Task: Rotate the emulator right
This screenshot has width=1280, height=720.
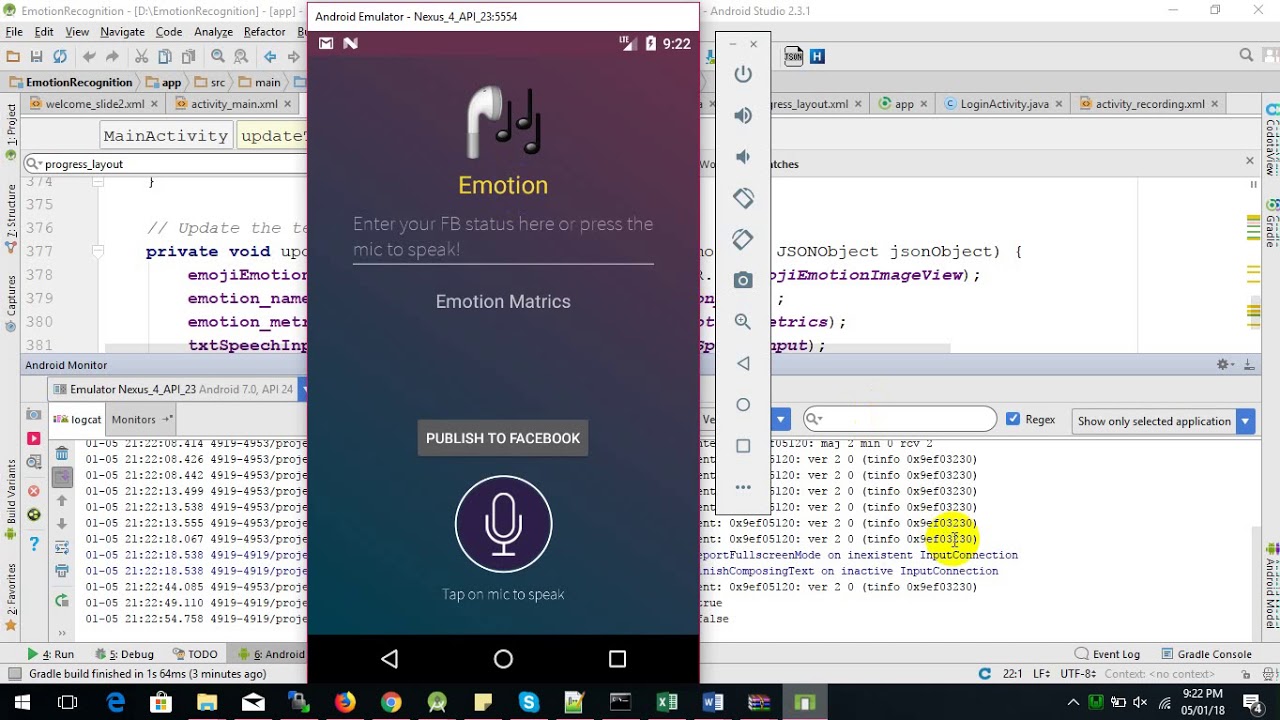Action: (x=743, y=239)
